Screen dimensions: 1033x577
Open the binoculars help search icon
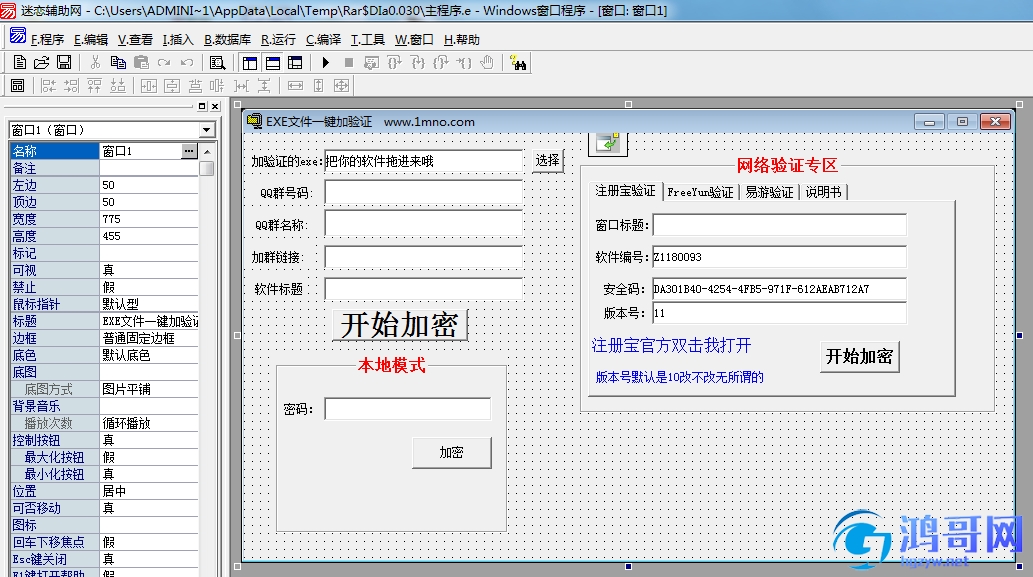(518, 63)
